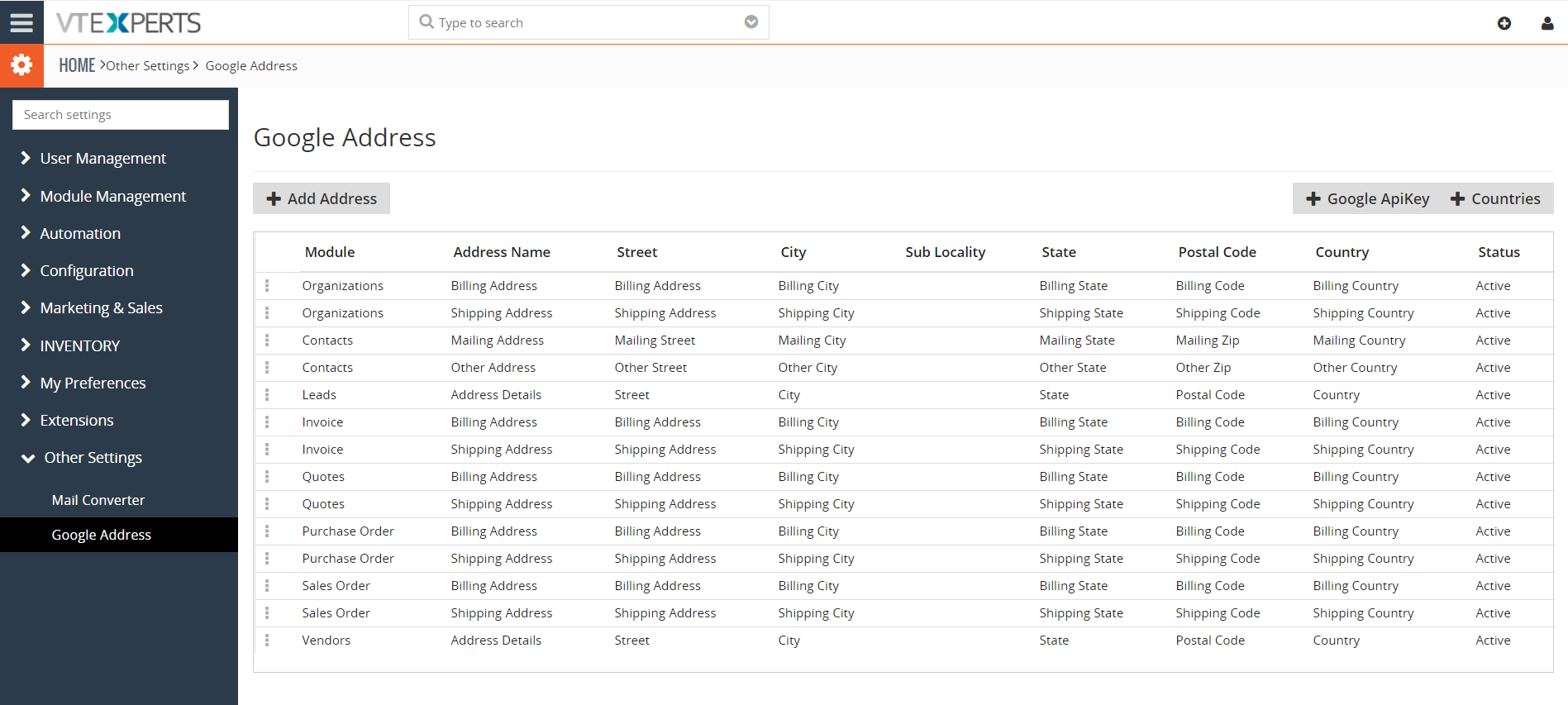This screenshot has height=705, width=1568.
Task: Open the hamburger main menu
Action: 21,22
